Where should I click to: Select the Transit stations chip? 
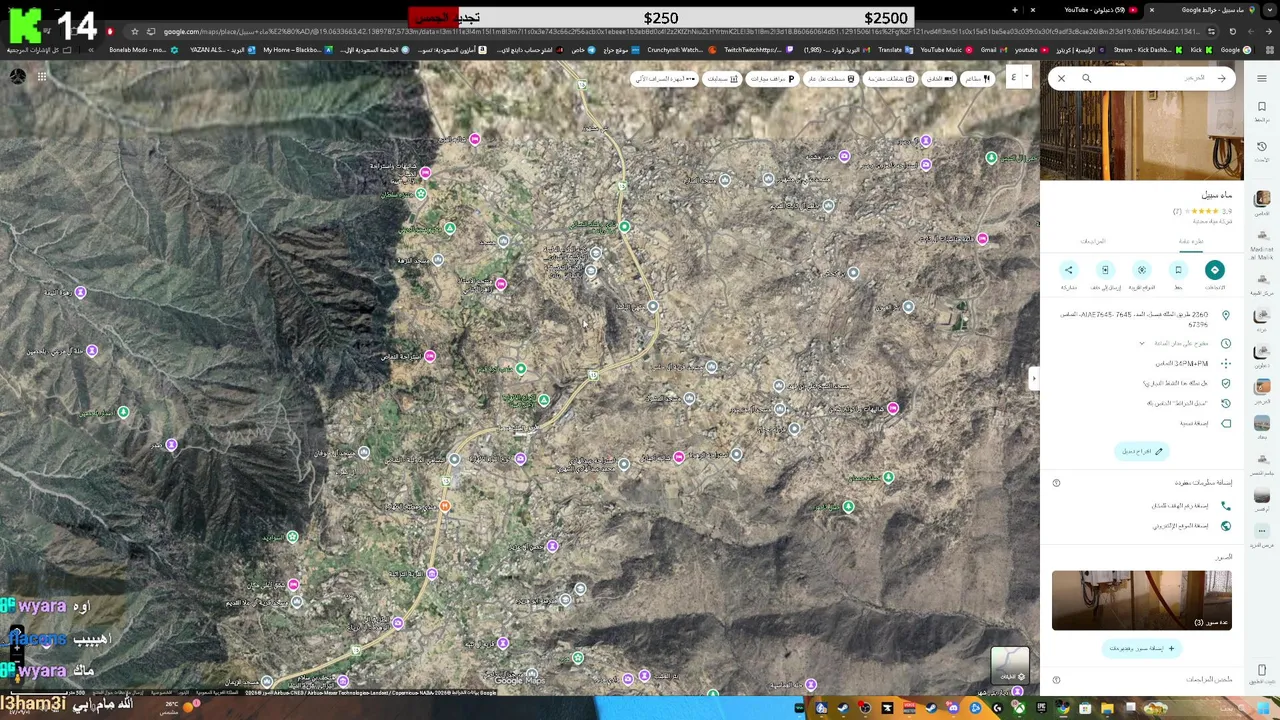pos(832,78)
